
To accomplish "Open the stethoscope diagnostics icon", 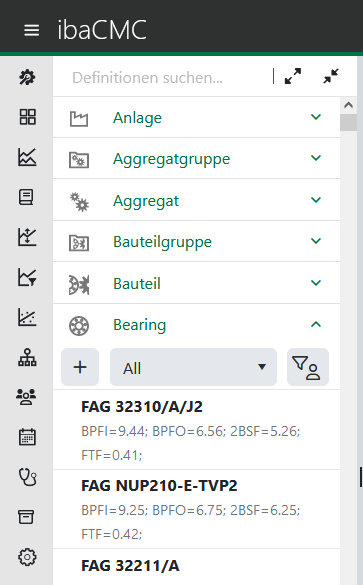I will [x=27, y=477].
